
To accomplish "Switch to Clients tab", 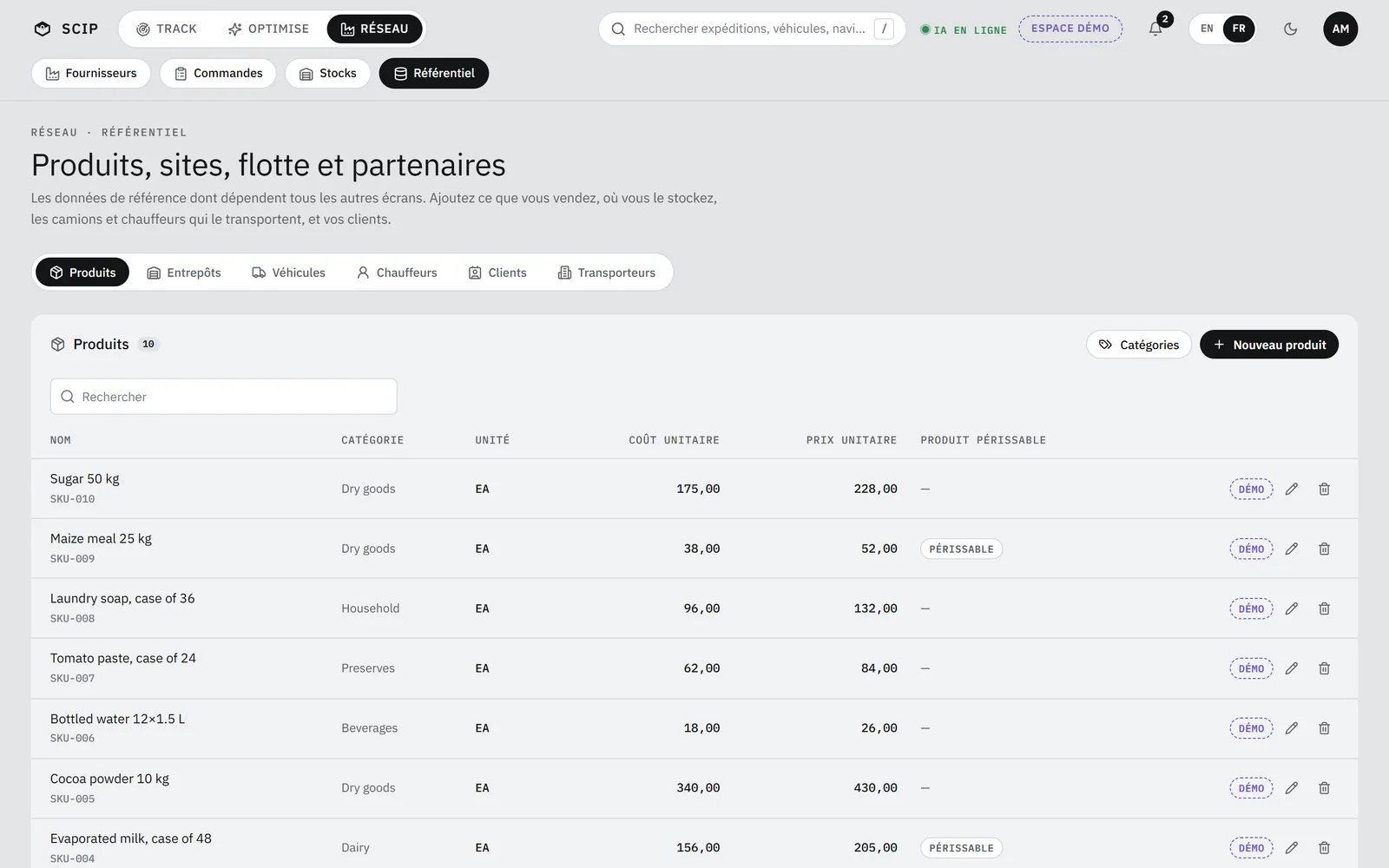I will point(497,273).
